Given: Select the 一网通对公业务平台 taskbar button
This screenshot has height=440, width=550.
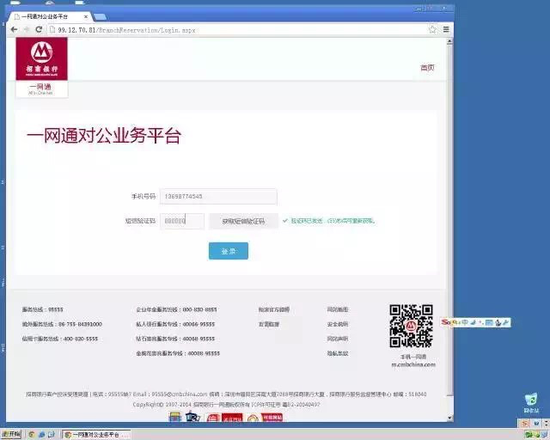Looking at the screenshot, I should coord(96,435).
